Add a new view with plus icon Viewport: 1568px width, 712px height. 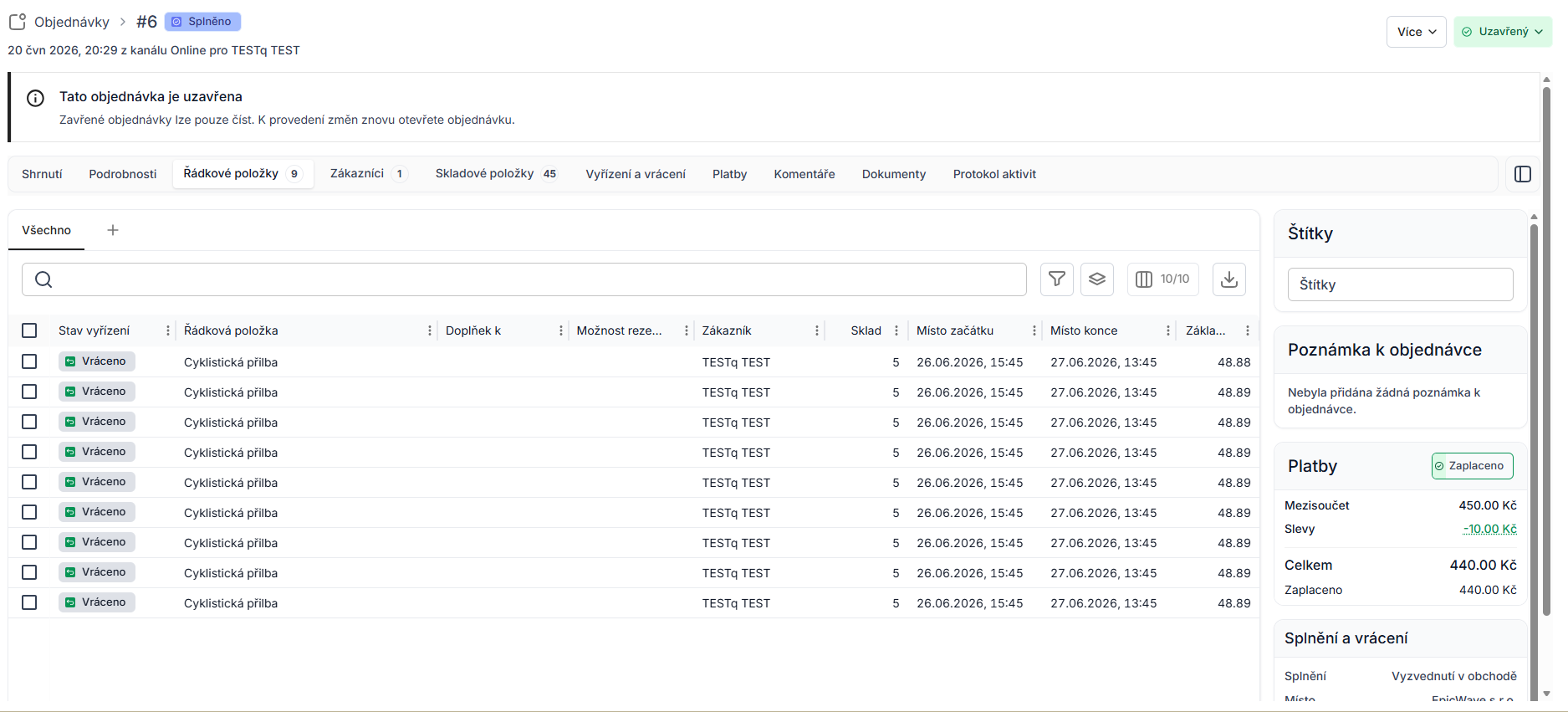click(113, 230)
